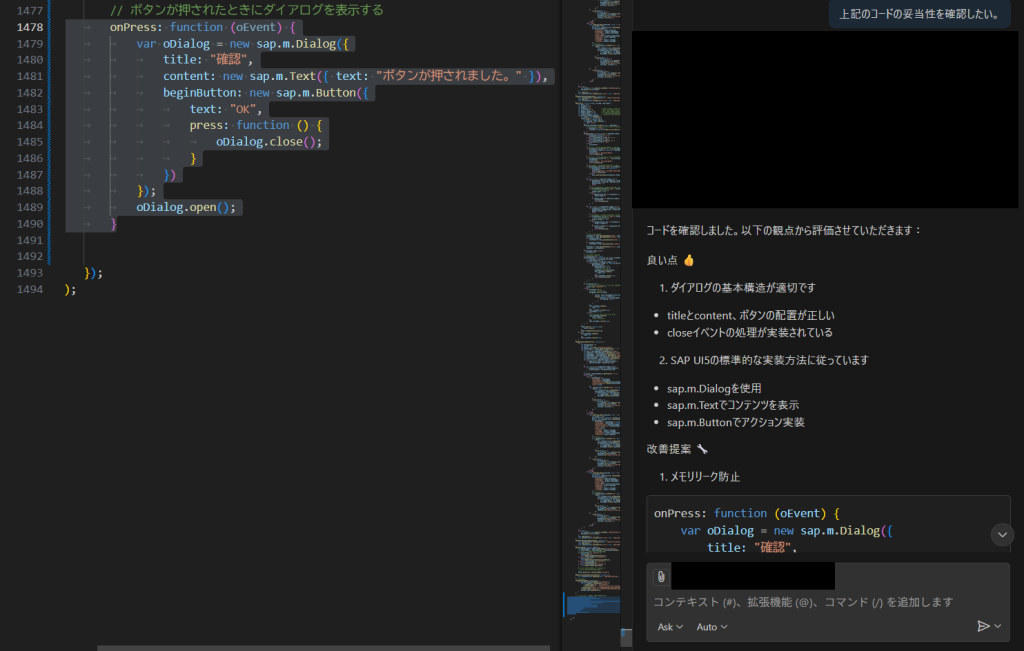Image resolution: width=1024 pixels, height=651 pixels.
Task: Click line number 1478 in the gutter
Action: [x=30, y=28]
